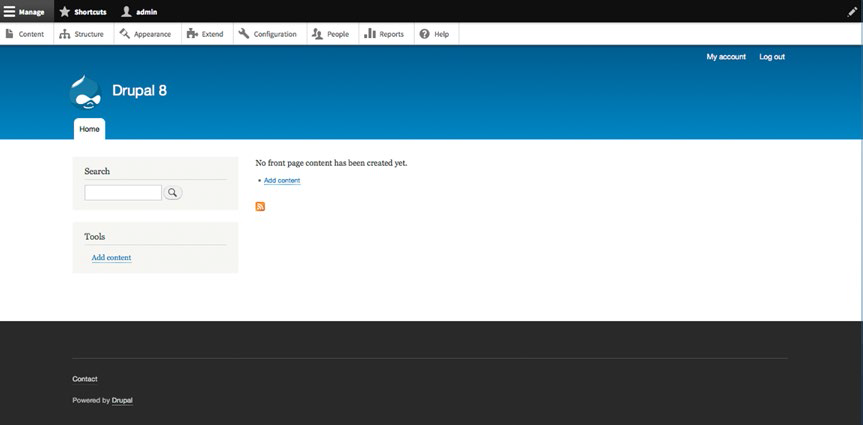
Task: Open the Help menu label
Action: (x=441, y=34)
